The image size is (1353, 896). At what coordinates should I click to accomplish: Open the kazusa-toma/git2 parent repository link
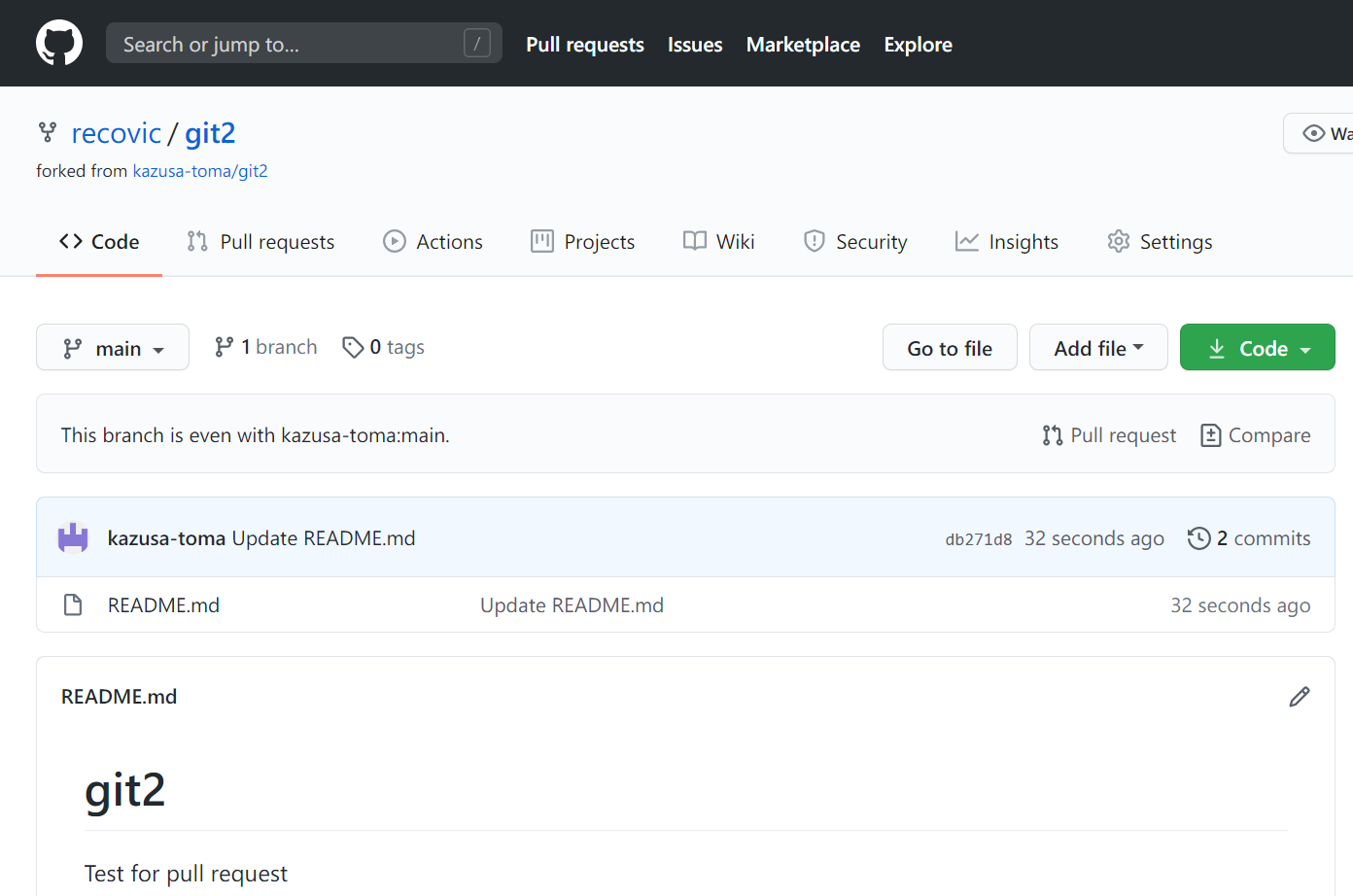(200, 171)
